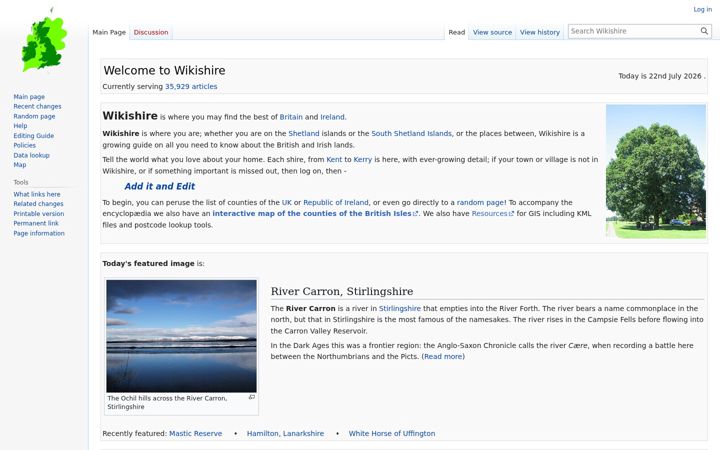Open the Resources external link
Viewport: 720px width, 450px height.
[492, 214]
